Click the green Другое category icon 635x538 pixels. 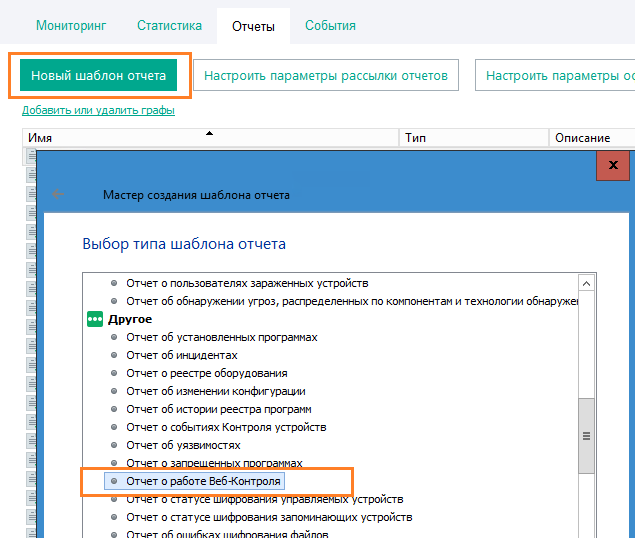(95, 319)
